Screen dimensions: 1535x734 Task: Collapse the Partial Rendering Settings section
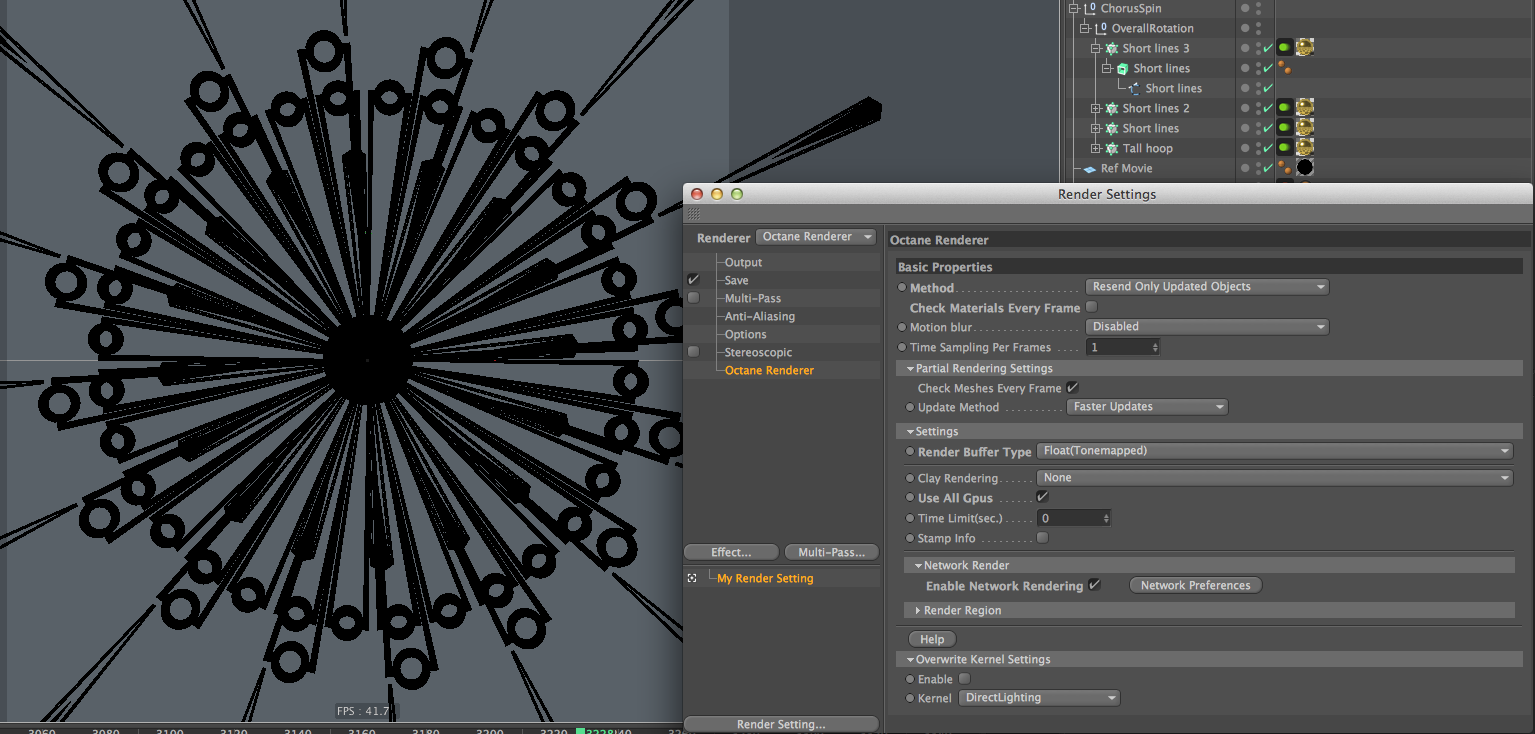[910, 369]
